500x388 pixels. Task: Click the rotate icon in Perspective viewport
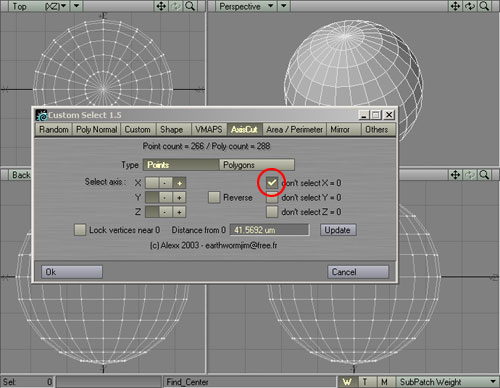470,6
